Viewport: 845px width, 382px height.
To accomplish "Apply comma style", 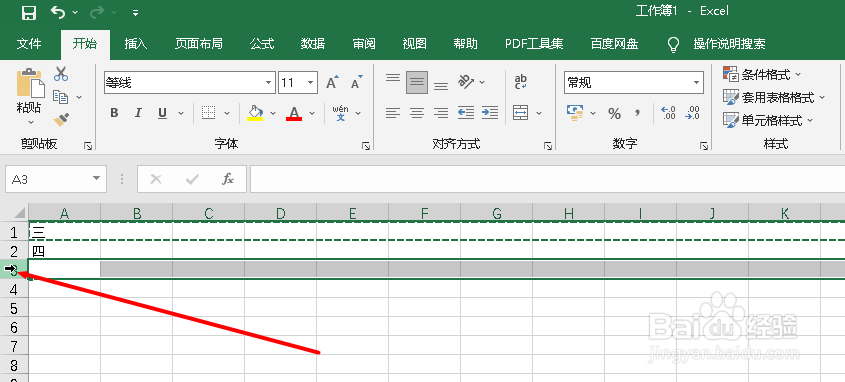I will [x=638, y=113].
